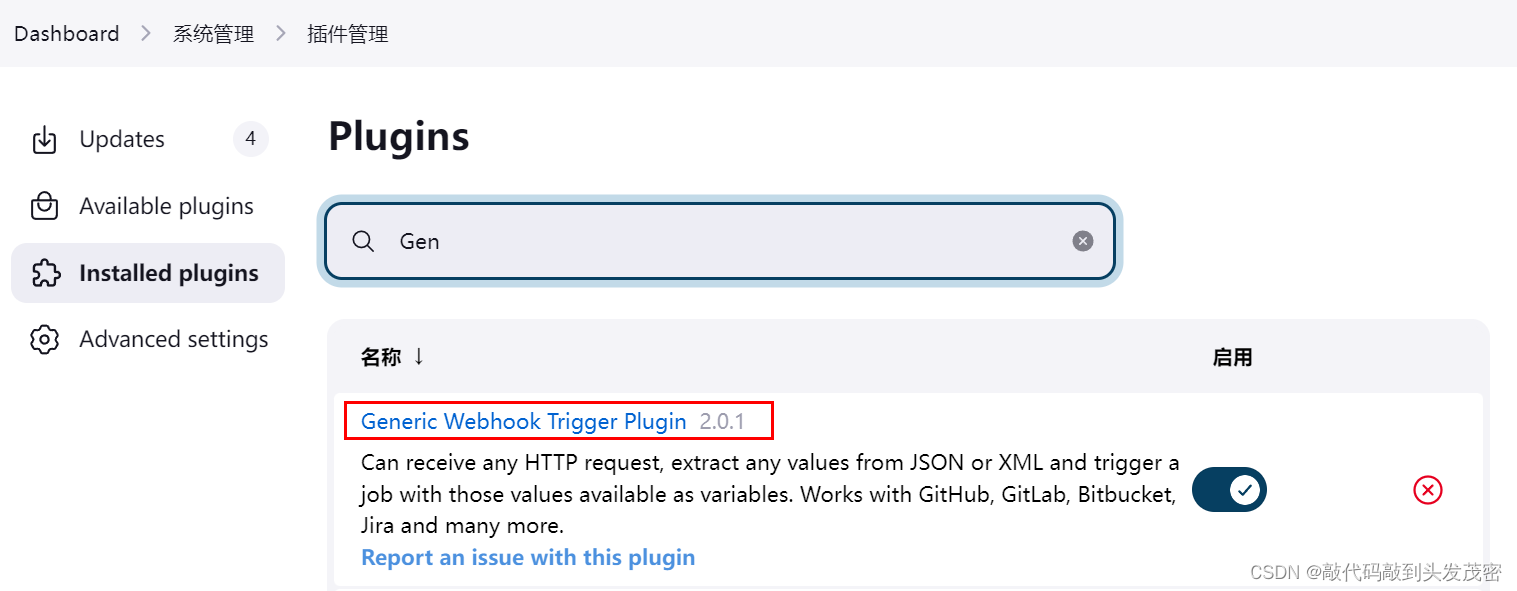Viewport: 1517px width, 591px height.
Task: Focus the plugin search field containing Gen
Action: point(719,241)
